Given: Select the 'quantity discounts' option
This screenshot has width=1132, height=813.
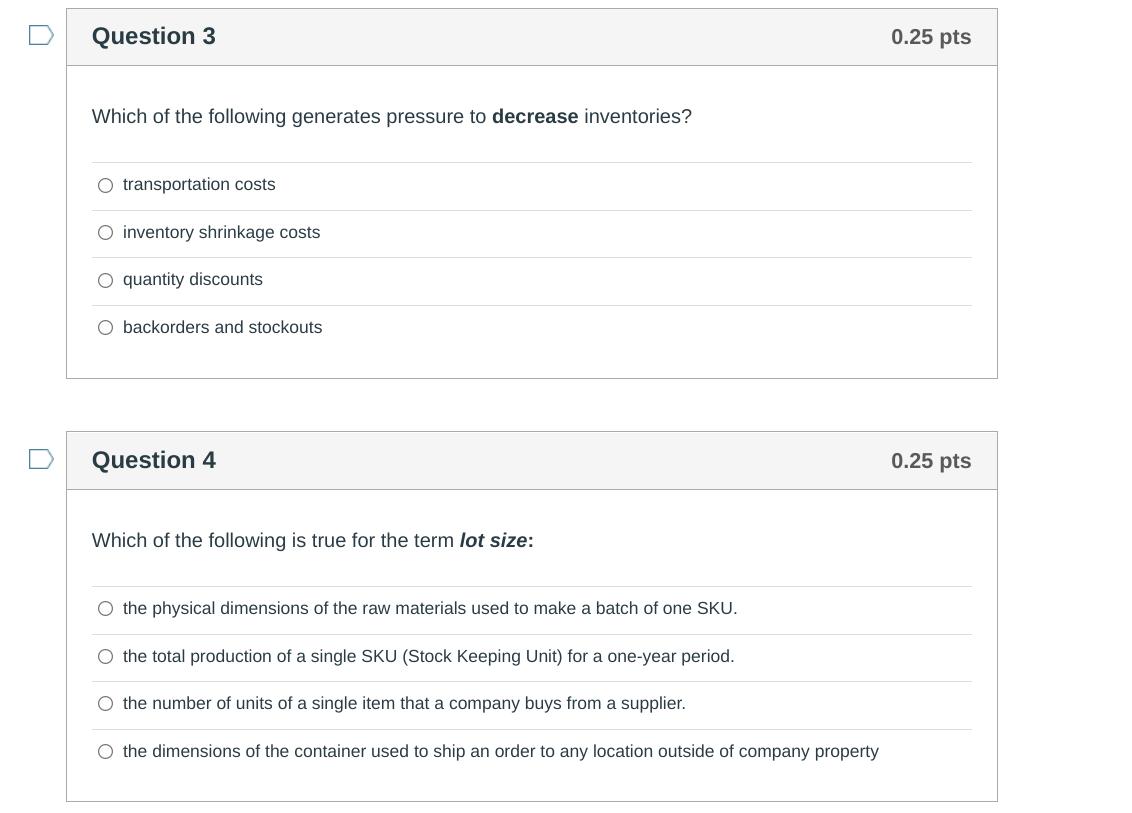Looking at the screenshot, I should tap(105, 280).
